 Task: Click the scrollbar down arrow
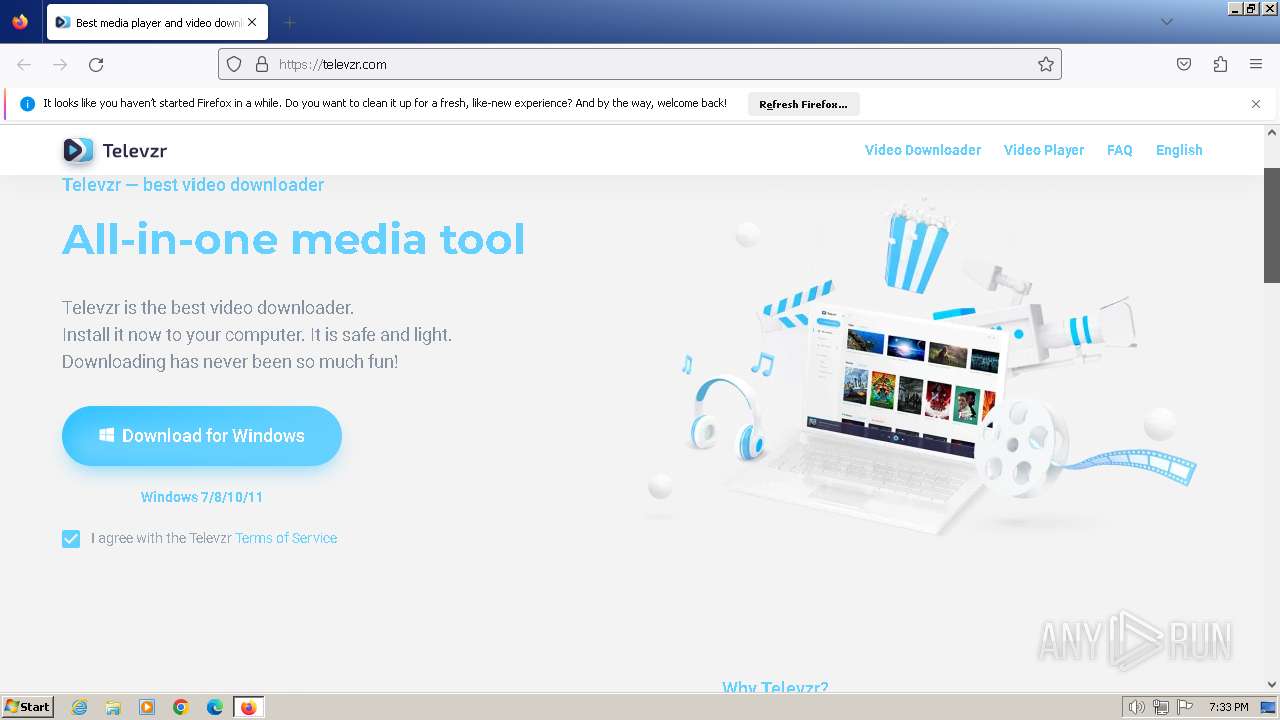1272,685
